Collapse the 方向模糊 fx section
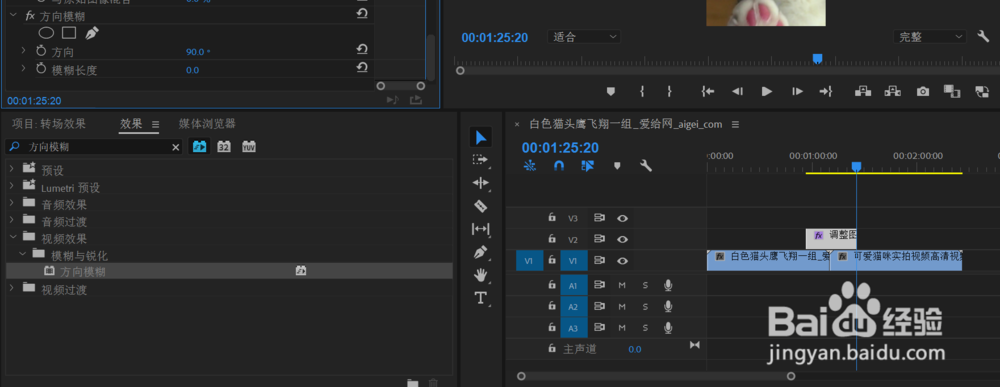 click(12, 15)
